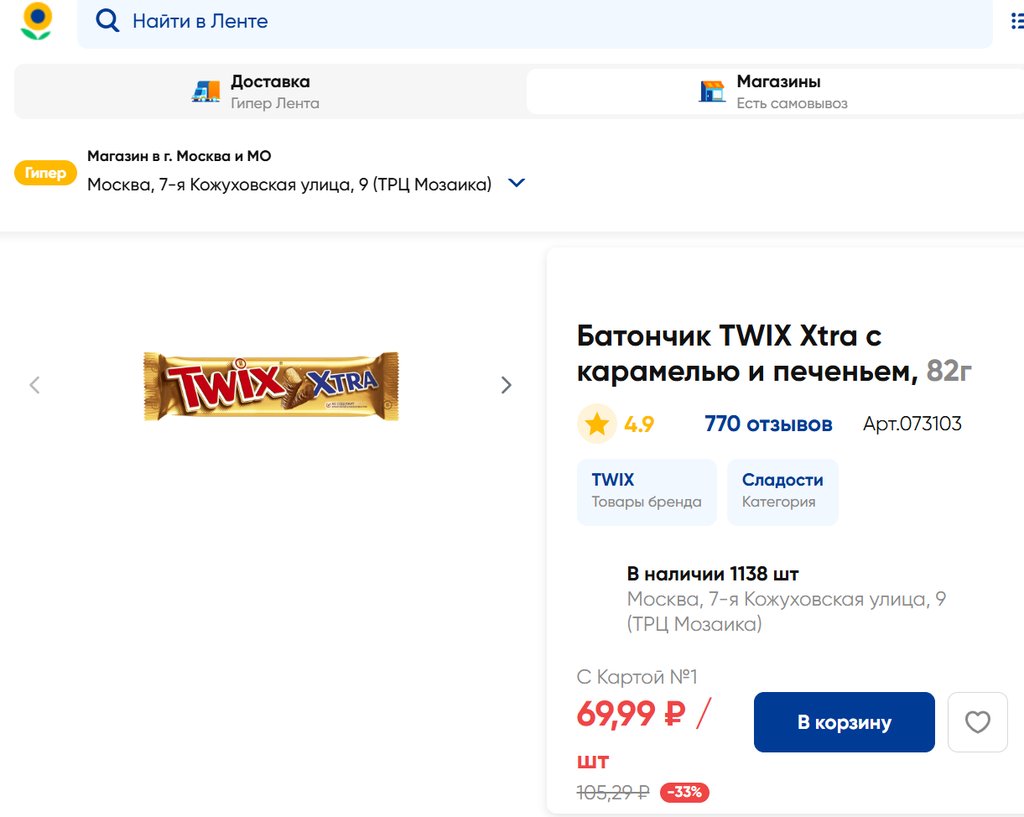Click the delivery truck icon

(x=206, y=91)
